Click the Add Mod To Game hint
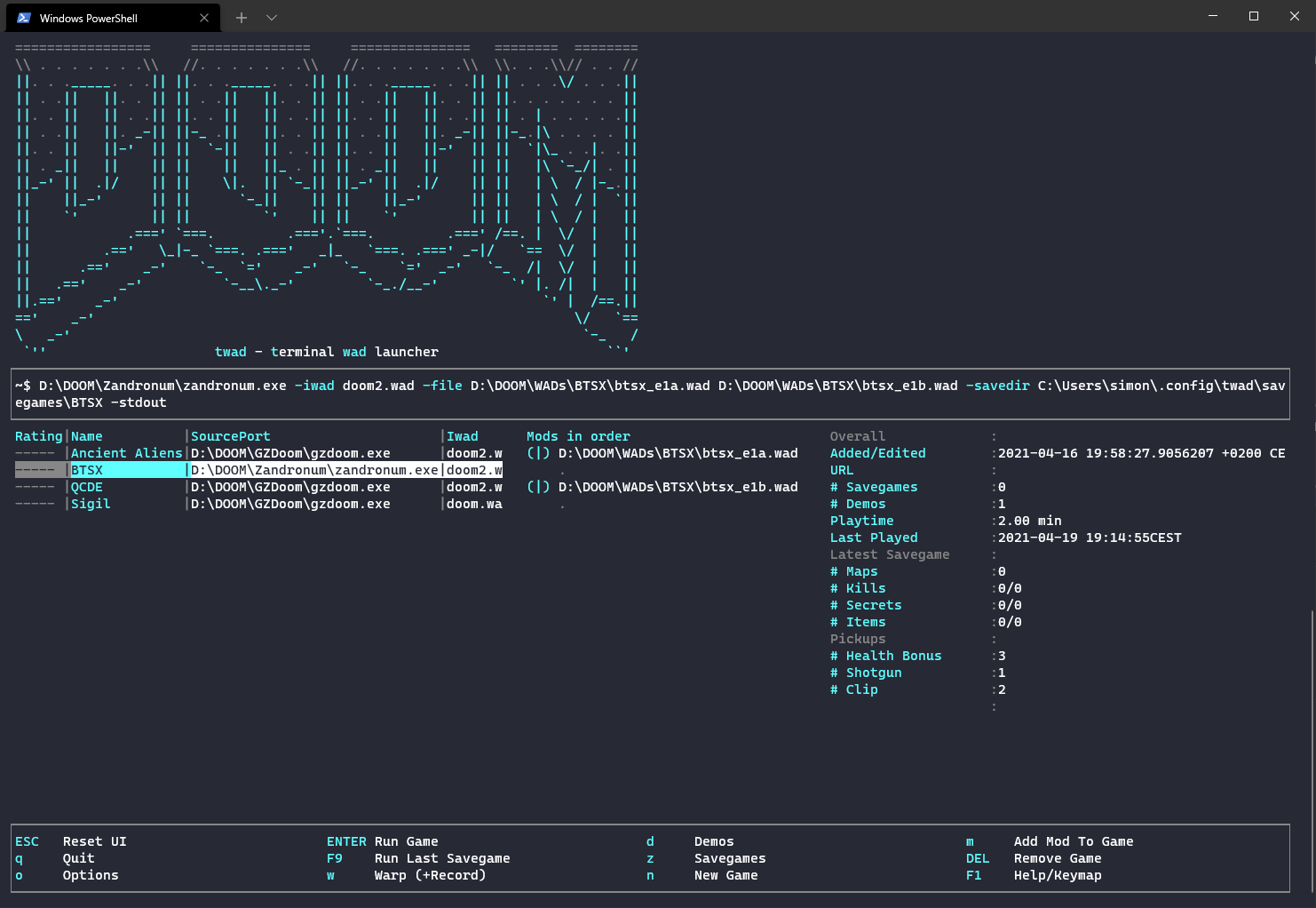Screen dimensions: 1316x908 tap(1074, 841)
